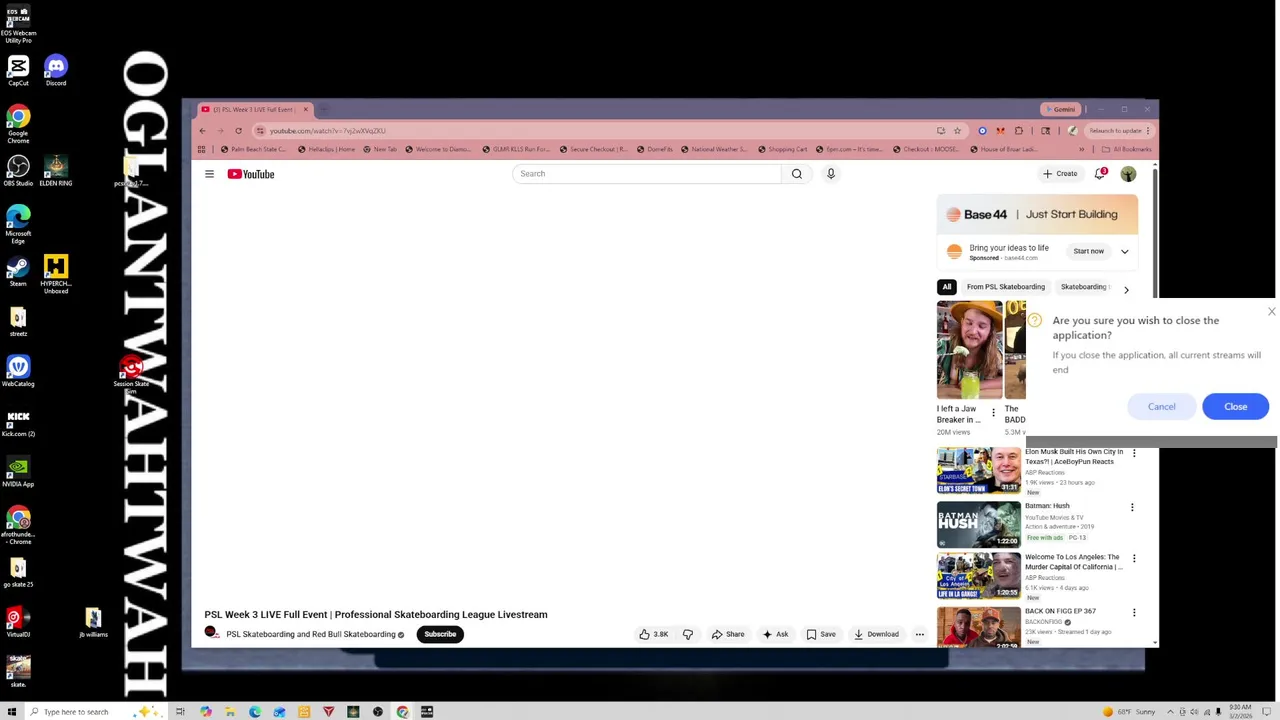
Task: Open the YouTube account avatar menu
Action: click(x=1128, y=174)
